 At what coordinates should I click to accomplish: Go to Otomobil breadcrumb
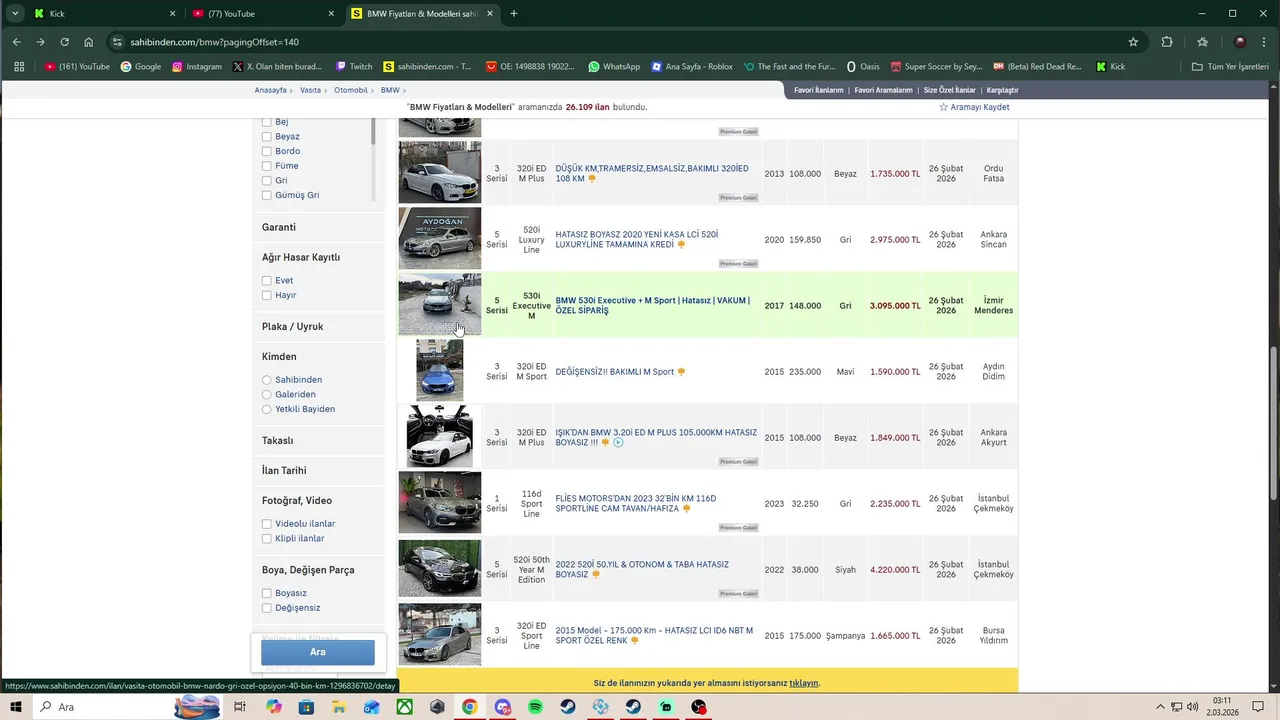tap(351, 90)
